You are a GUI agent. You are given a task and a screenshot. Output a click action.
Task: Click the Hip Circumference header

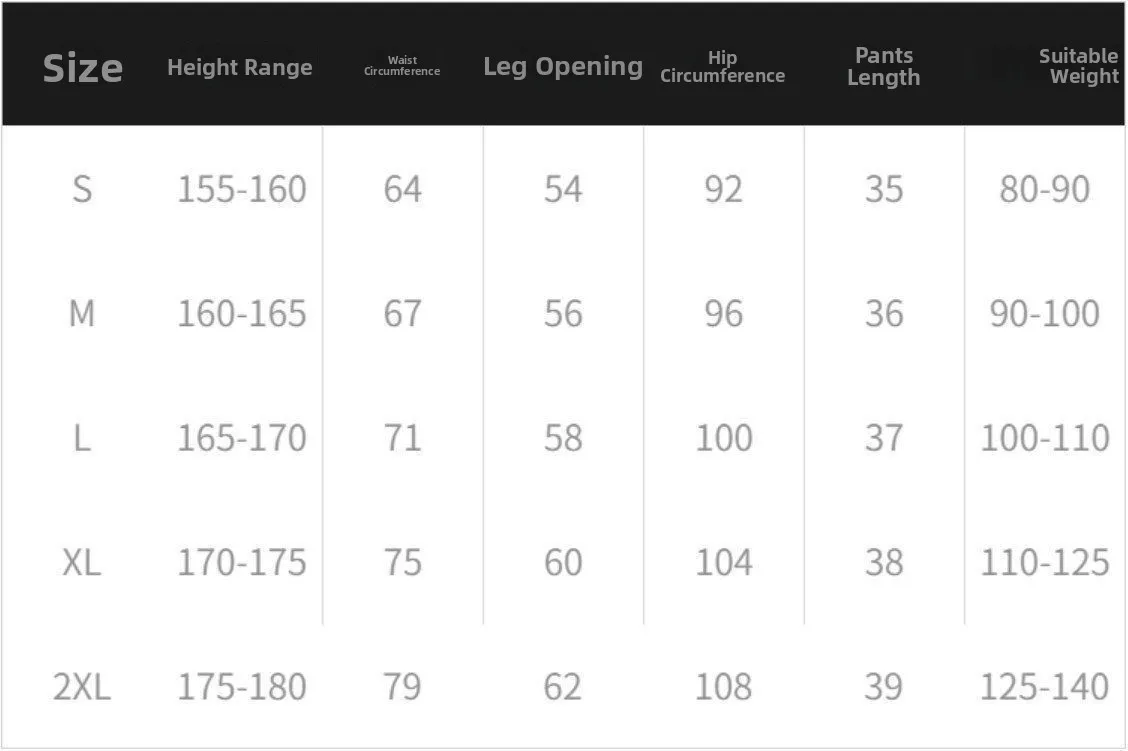[722, 67]
